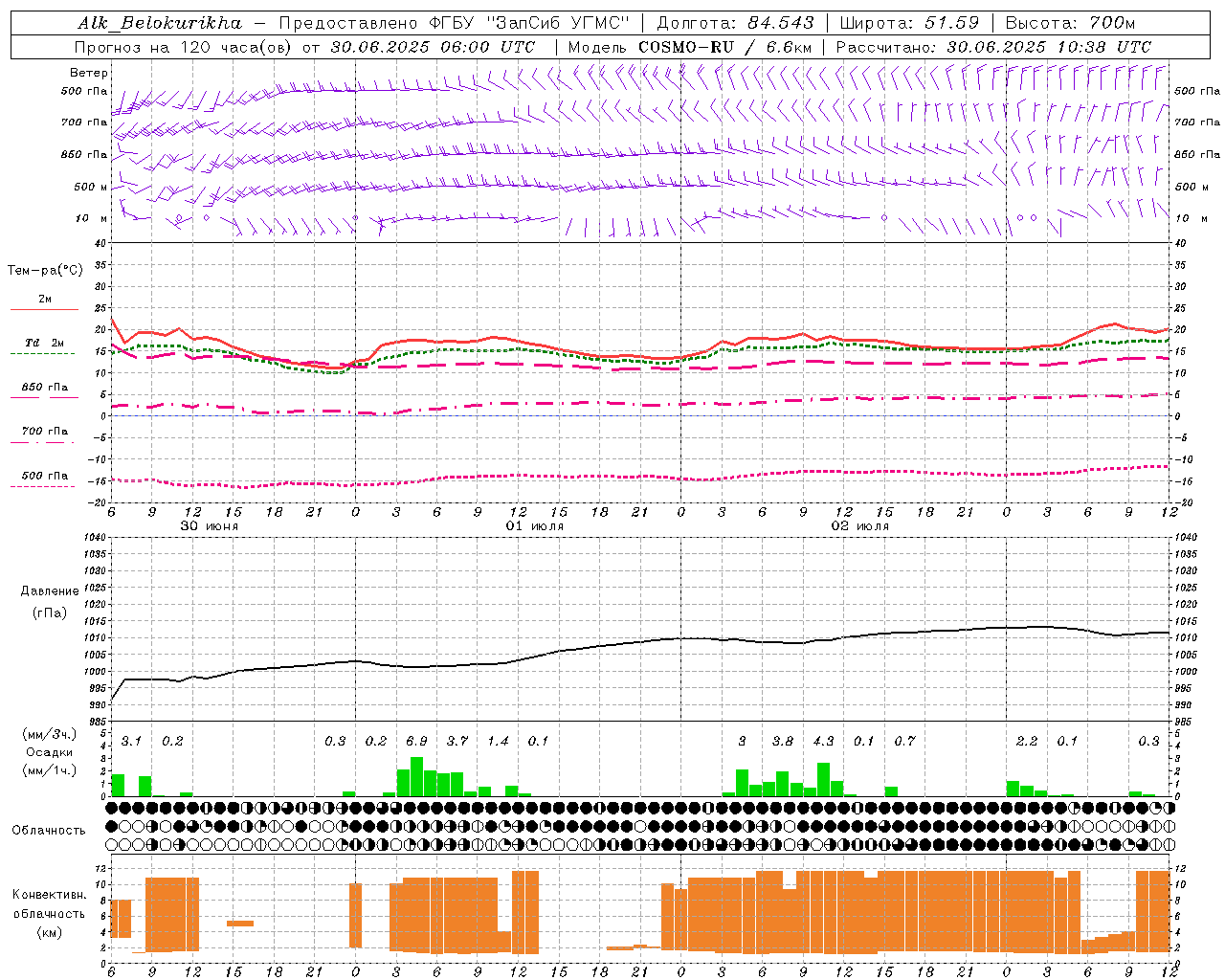
Task: Click the (мм/3ч.) precipitation unit label
Action: [50, 734]
